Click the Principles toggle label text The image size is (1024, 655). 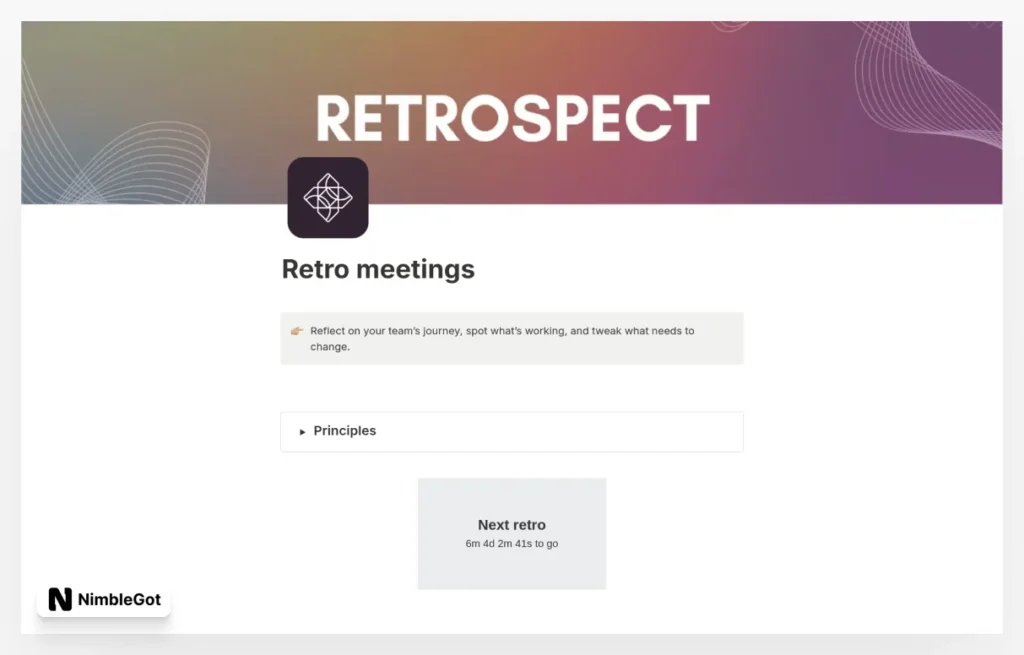pyautogui.click(x=345, y=431)
